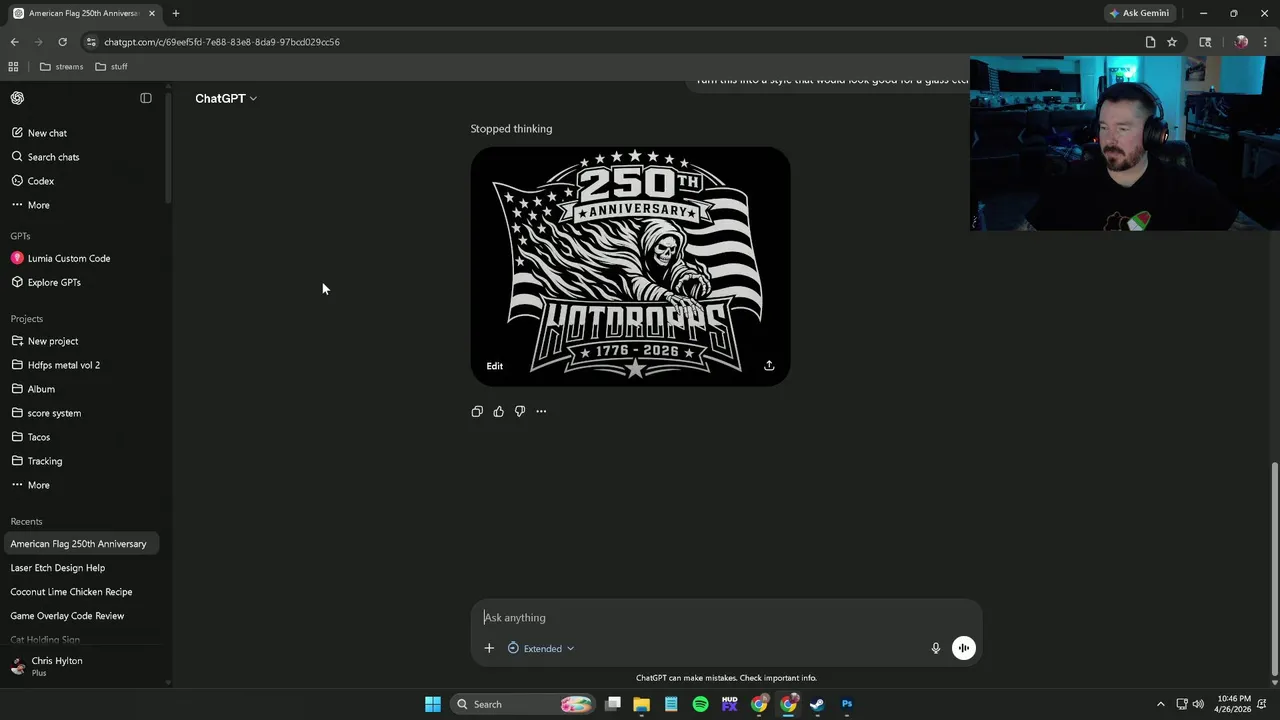
Task: Open Spotify from the taskbar
Action: [700, 704]
